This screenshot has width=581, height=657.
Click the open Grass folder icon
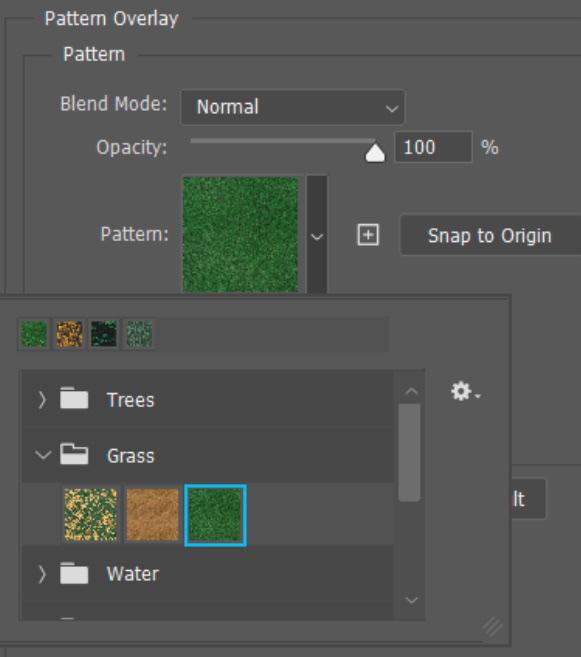[x=74, y=454]
